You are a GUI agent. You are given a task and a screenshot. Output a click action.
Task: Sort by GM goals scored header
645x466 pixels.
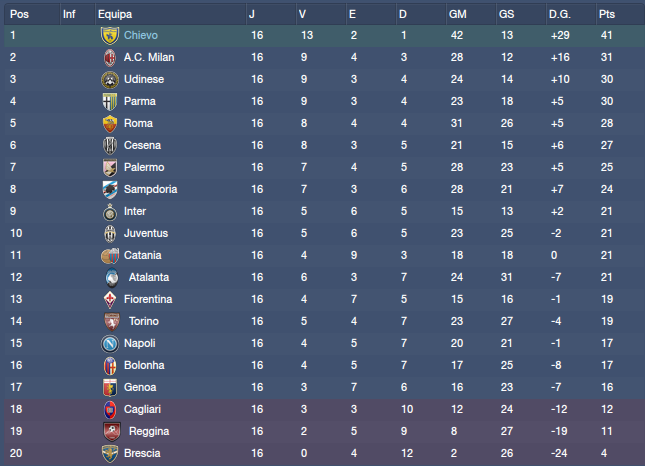click(458, 14)
